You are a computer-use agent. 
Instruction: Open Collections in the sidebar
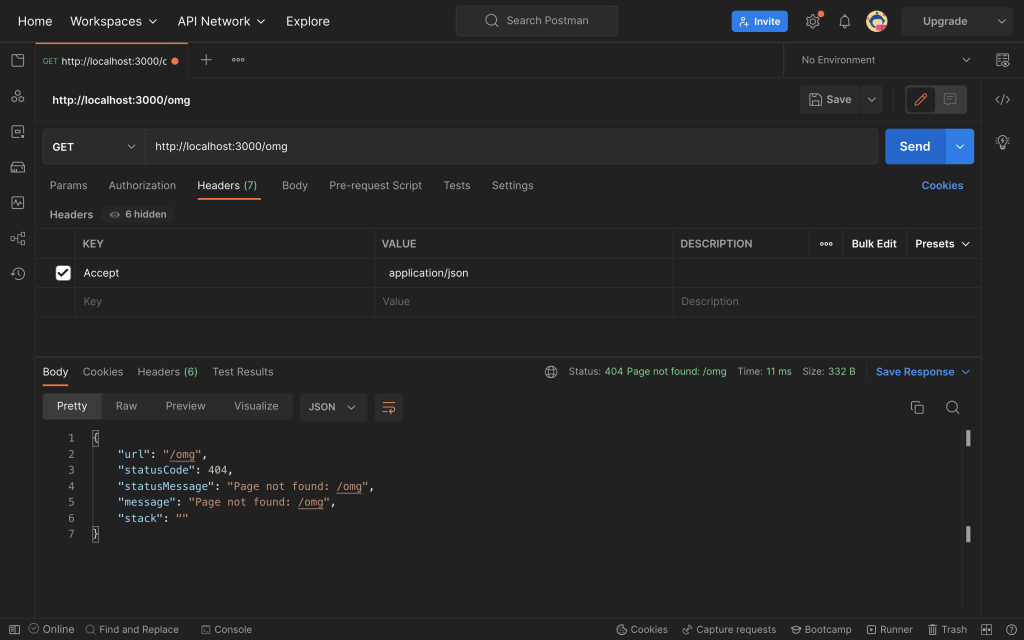click(x=18, y=61)
